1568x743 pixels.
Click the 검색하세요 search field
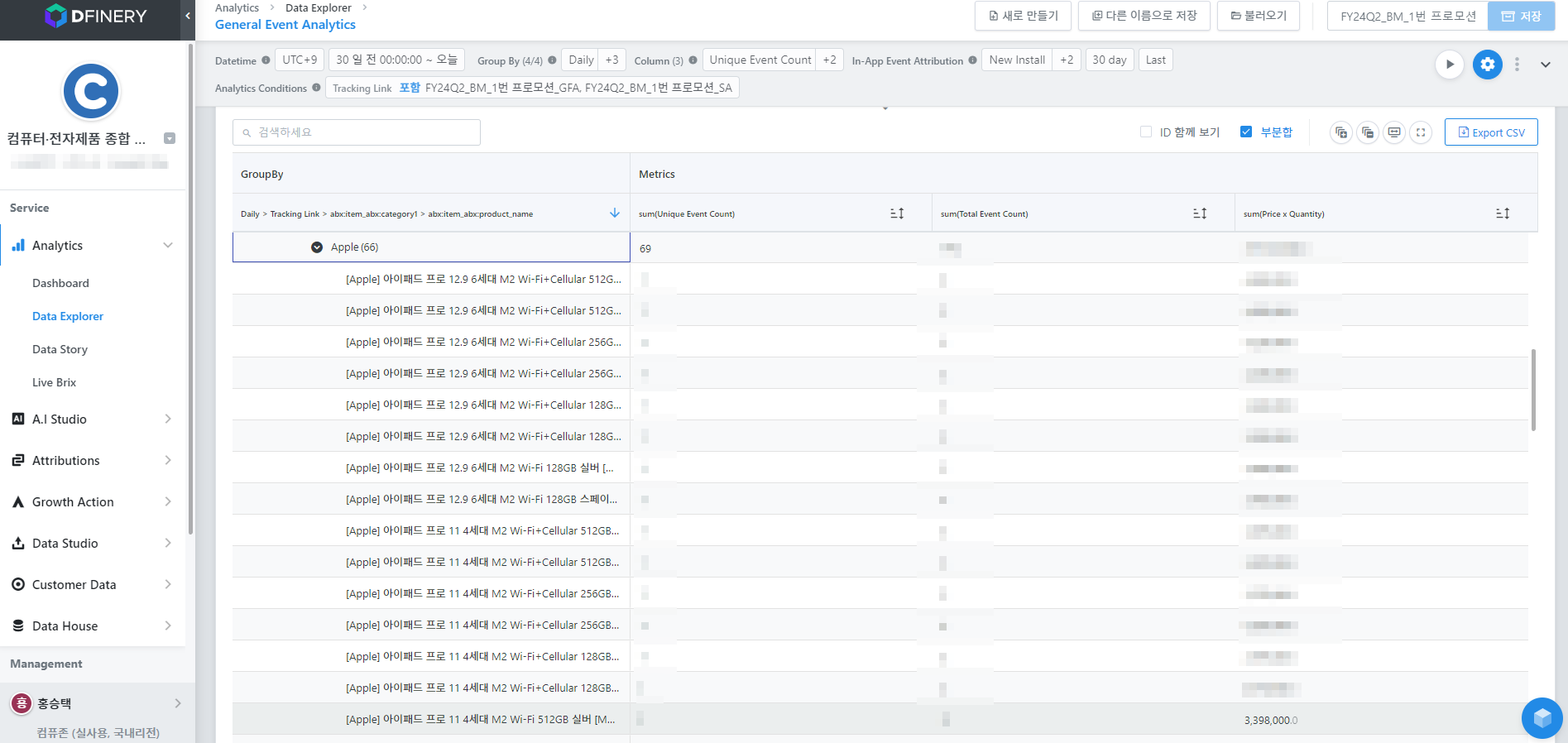[357, 132]
